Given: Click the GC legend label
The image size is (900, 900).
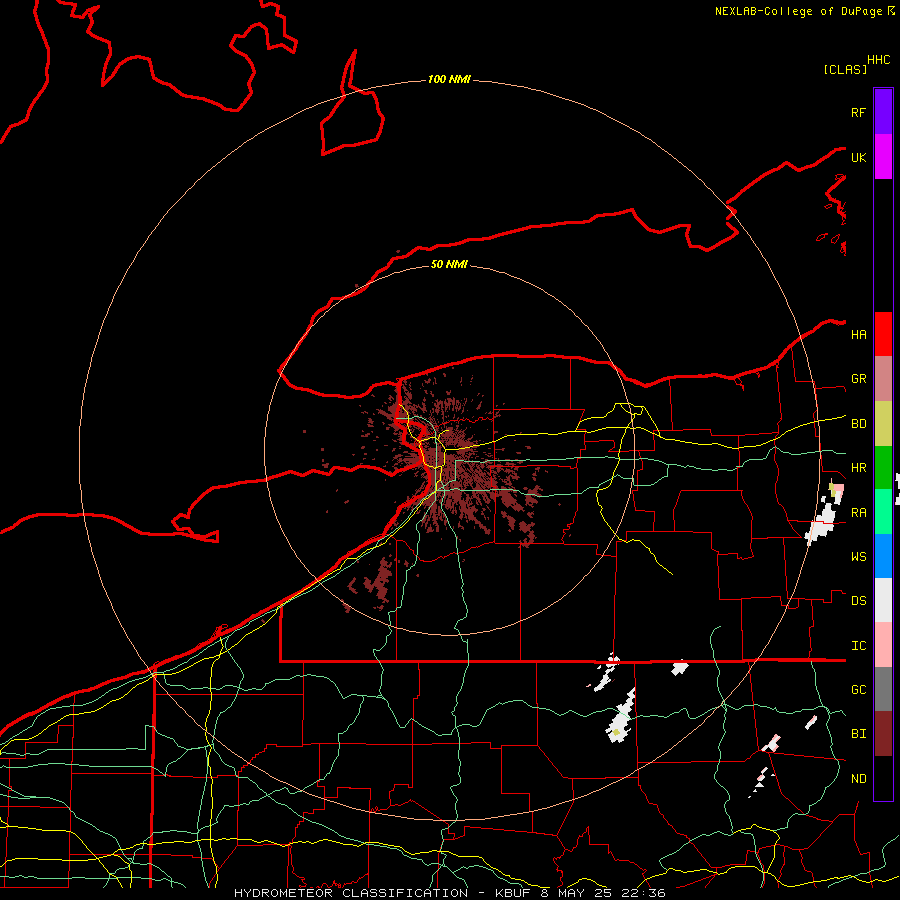Looking at the screenshot, I should [858, 690].
